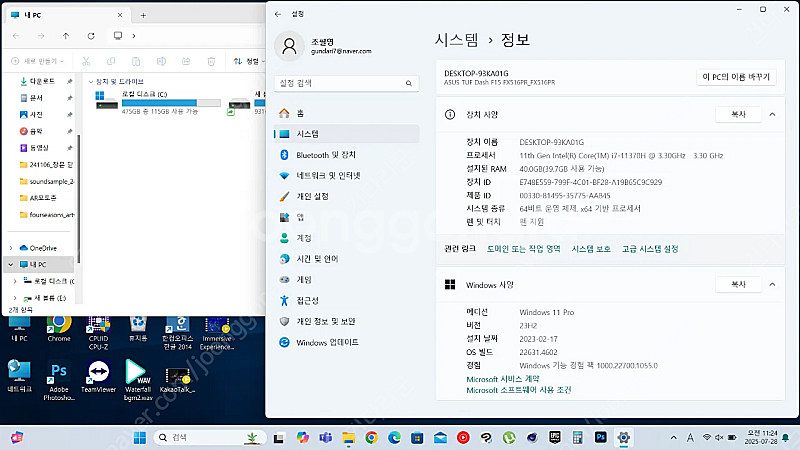
Task: Click the user profile avatar in Settings
Action: pos(289,46)
